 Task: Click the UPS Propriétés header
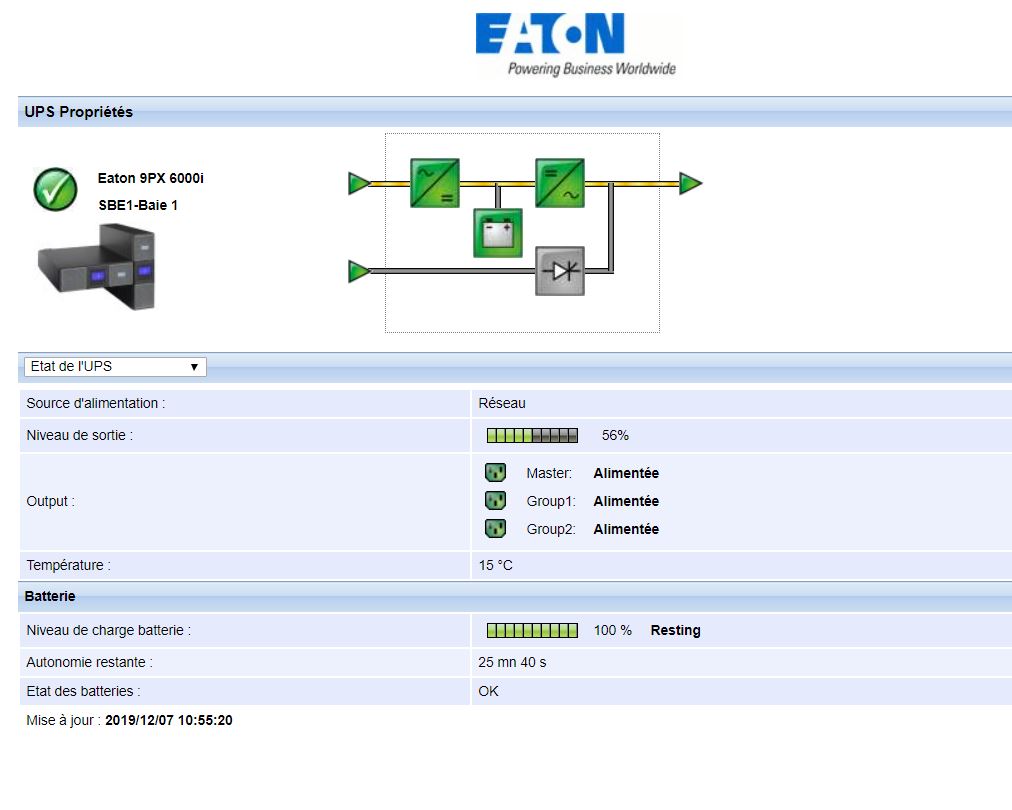79,112
